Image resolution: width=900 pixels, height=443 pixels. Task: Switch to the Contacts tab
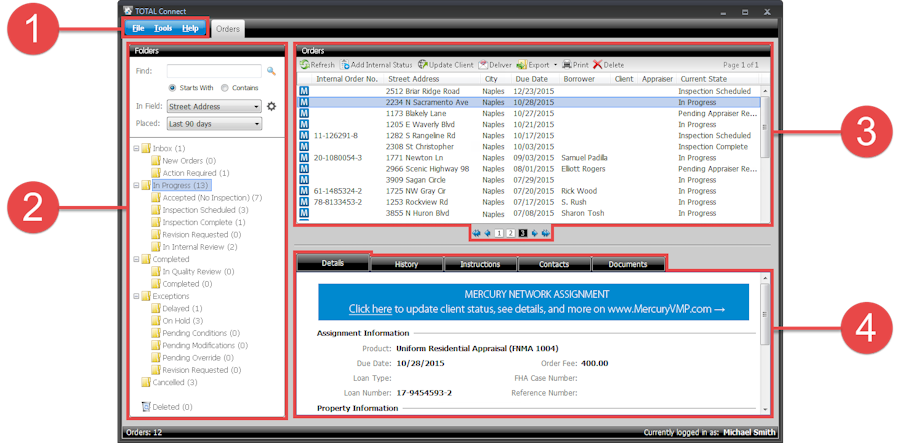tap(554, 264)
